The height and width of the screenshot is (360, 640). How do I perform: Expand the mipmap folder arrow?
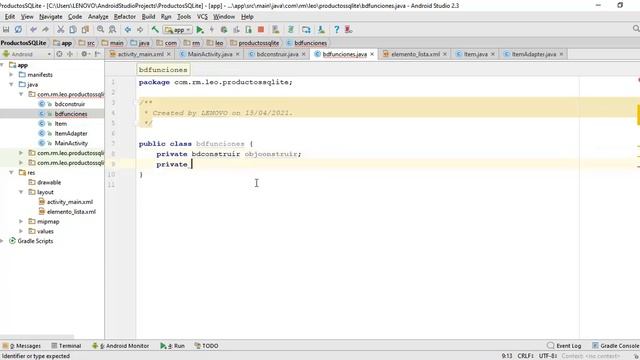(21, 222)
